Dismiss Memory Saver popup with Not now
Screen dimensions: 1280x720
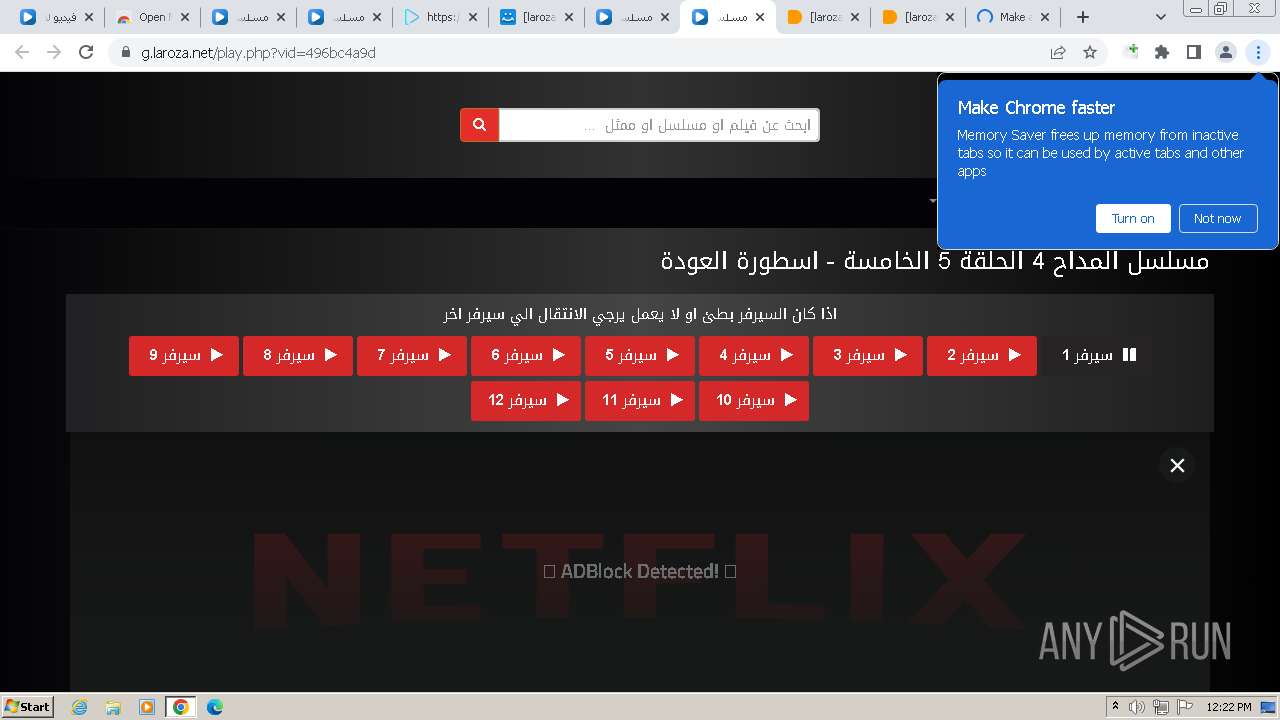click(x=1217, y=218)
